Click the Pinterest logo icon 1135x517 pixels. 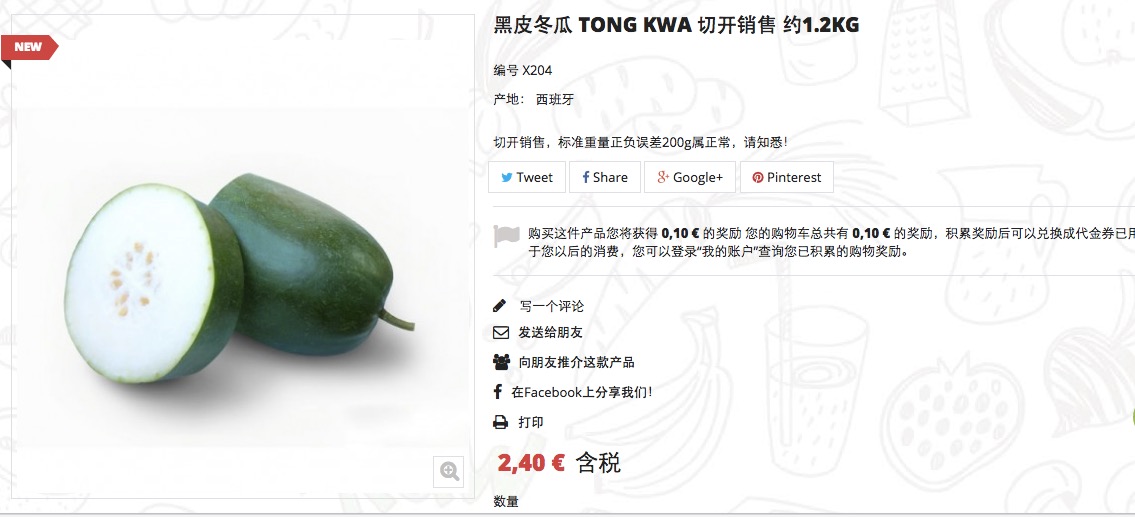click(x=758, y=177)
